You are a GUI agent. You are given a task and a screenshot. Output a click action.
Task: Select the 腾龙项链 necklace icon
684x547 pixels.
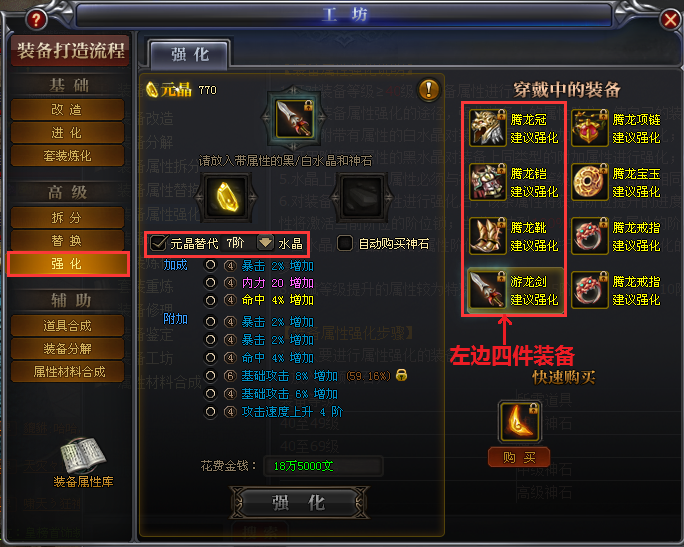coord(590,128)
